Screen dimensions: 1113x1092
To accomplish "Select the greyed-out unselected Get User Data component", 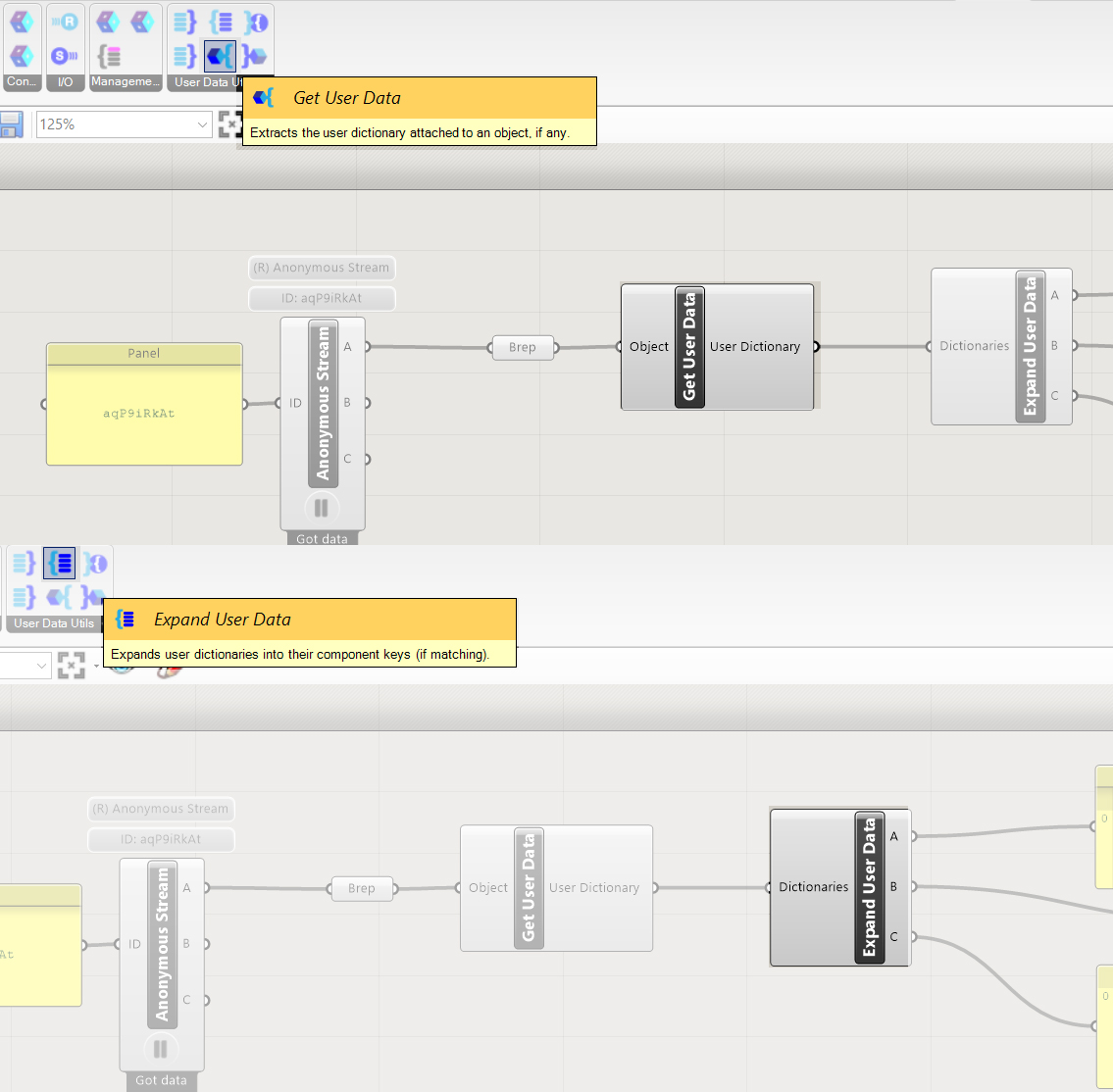I will tap(529, 887).
